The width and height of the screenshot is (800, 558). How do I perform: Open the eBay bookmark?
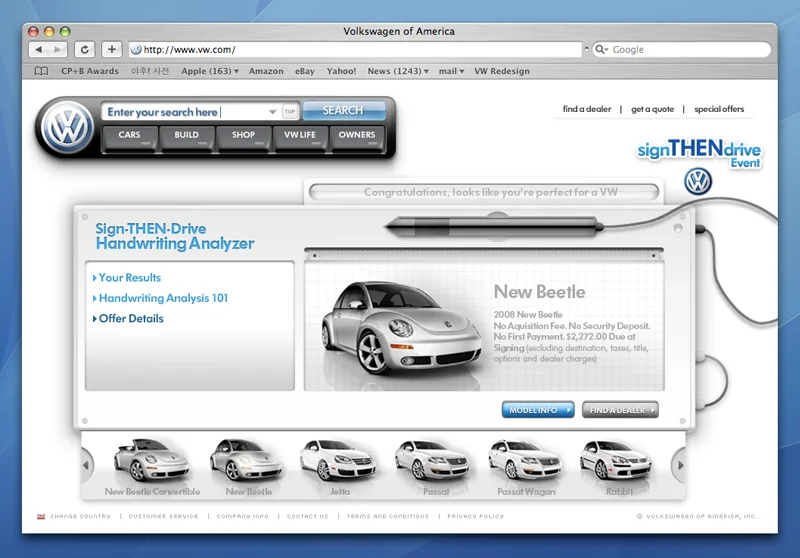tap(305, 71)
